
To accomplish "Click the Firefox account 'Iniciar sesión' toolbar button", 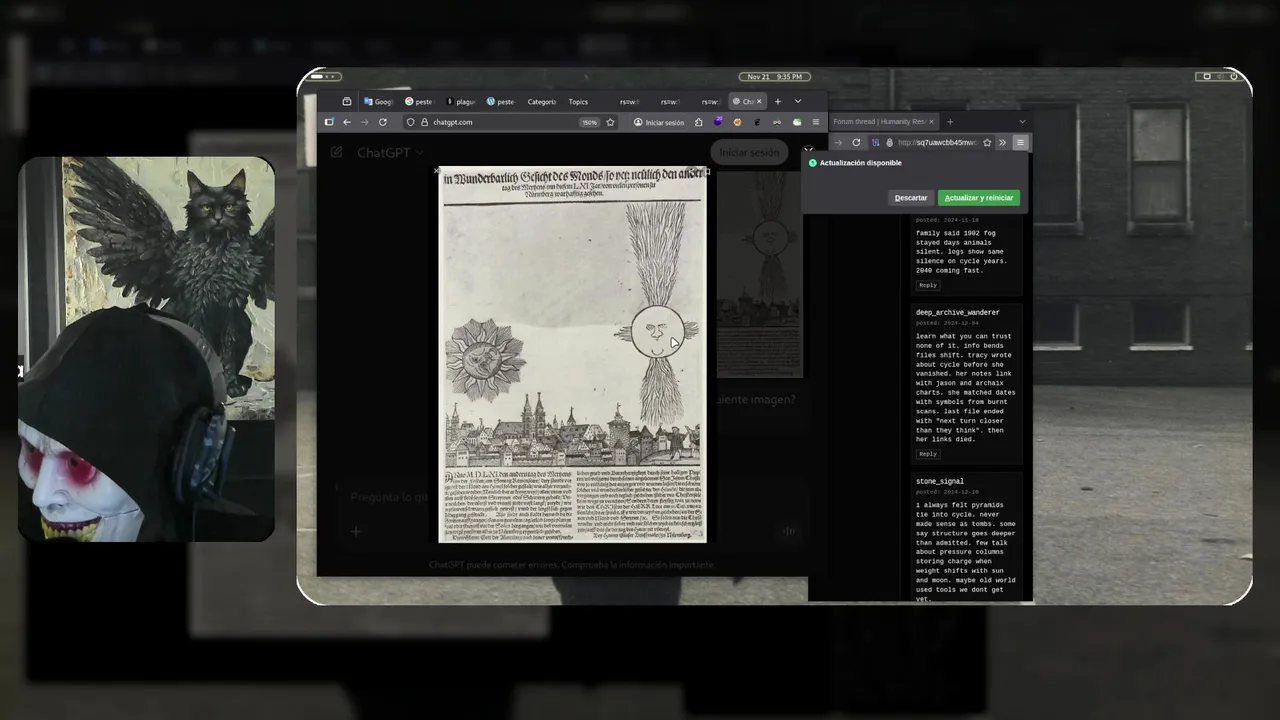I will [x=659, y=122].
